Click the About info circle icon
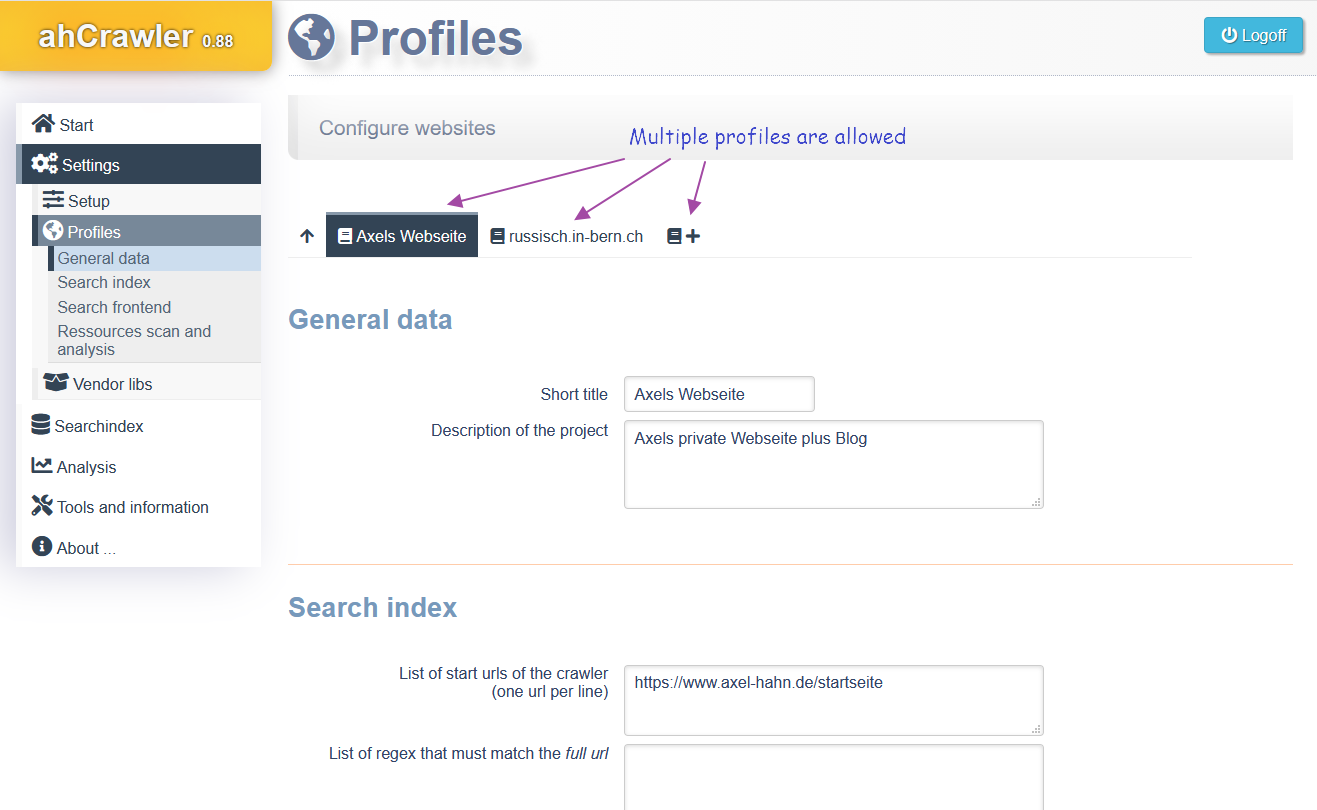1317x810 pixels. pyautogui.click(x=42, y=547)
